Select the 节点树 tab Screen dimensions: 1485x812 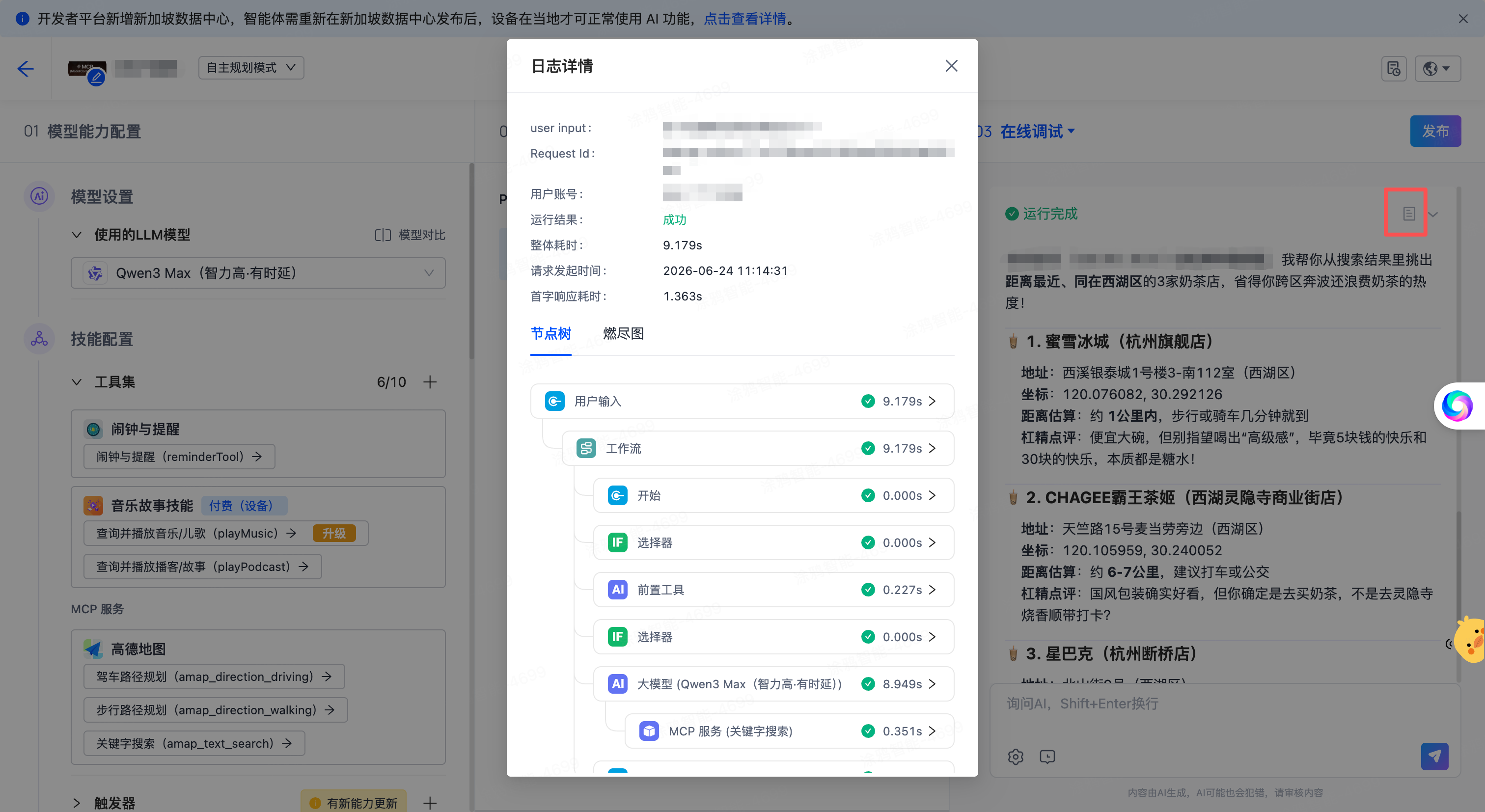[550, 333]
